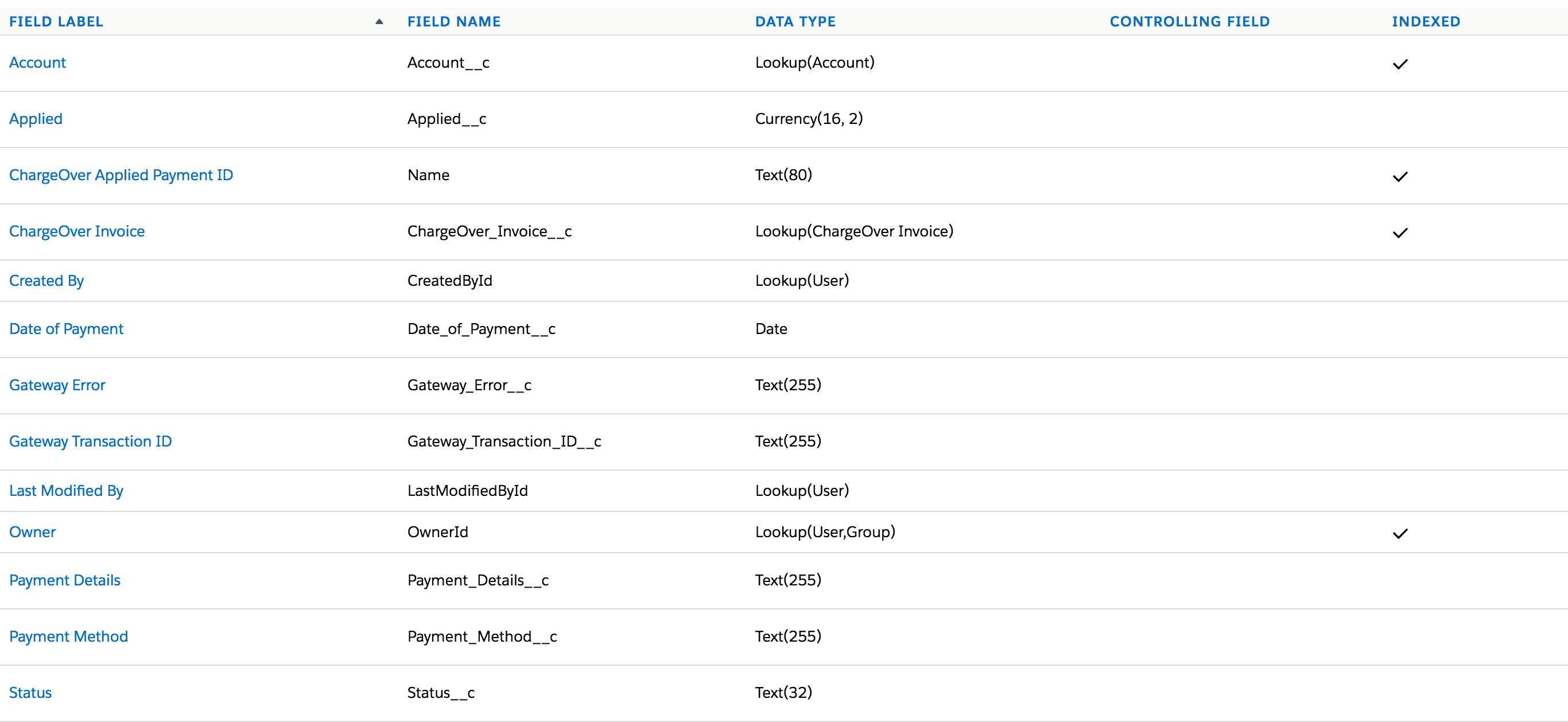Select Lookup(User) in Created By row
The height and width of the screenshot is (722, 1568).
coord(802,281)
